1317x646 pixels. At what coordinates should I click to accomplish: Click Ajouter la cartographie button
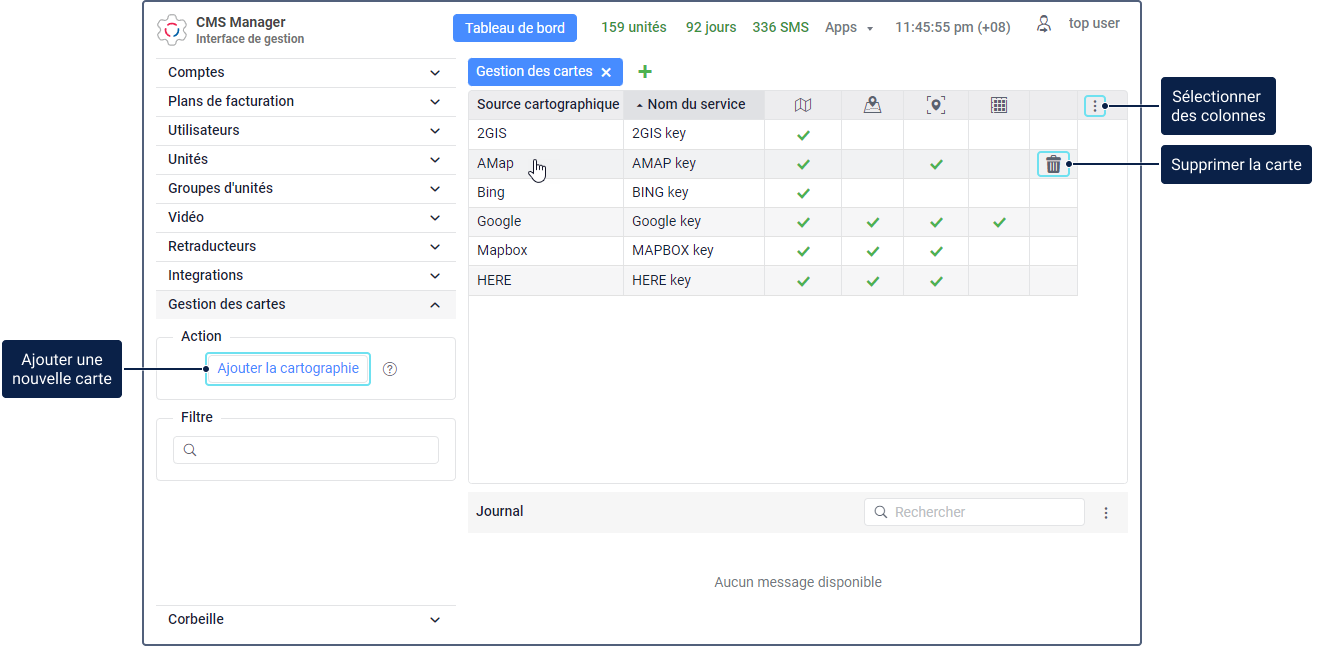(288, 369)
